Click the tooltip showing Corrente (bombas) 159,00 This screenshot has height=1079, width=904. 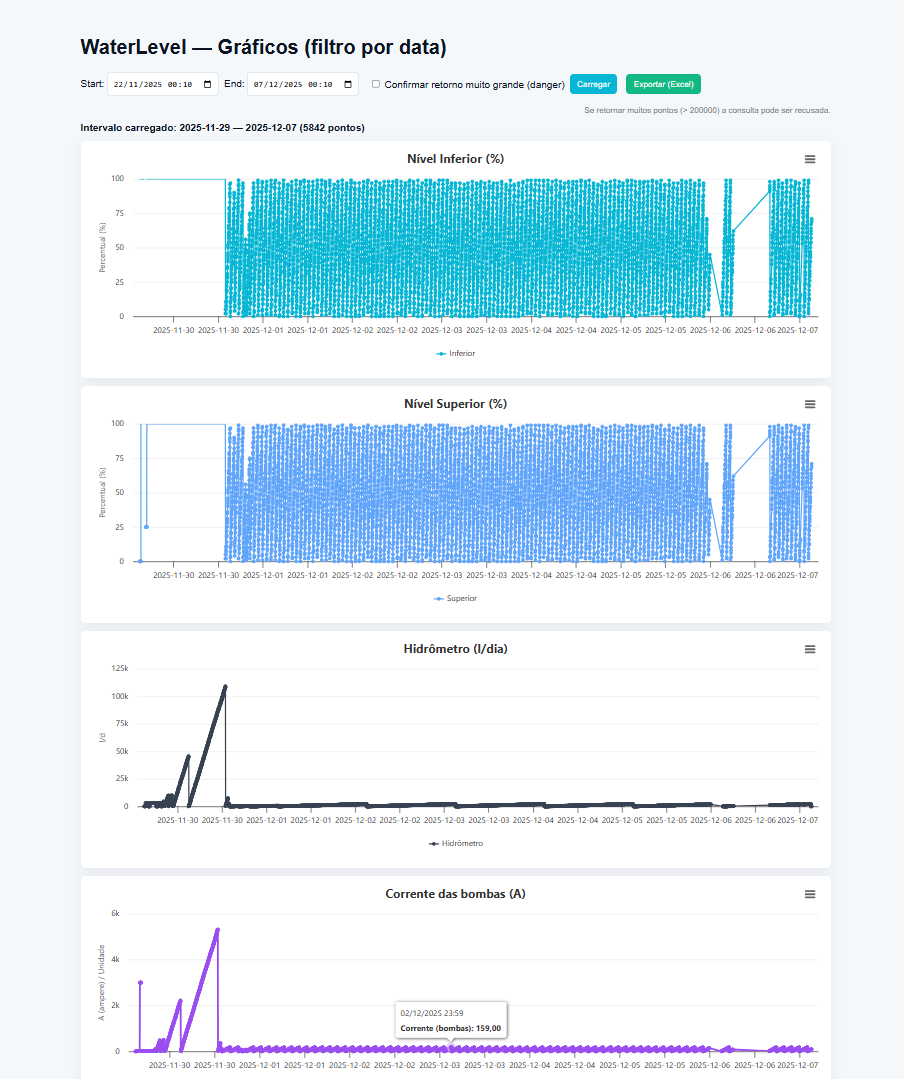tap(450, 1020)
